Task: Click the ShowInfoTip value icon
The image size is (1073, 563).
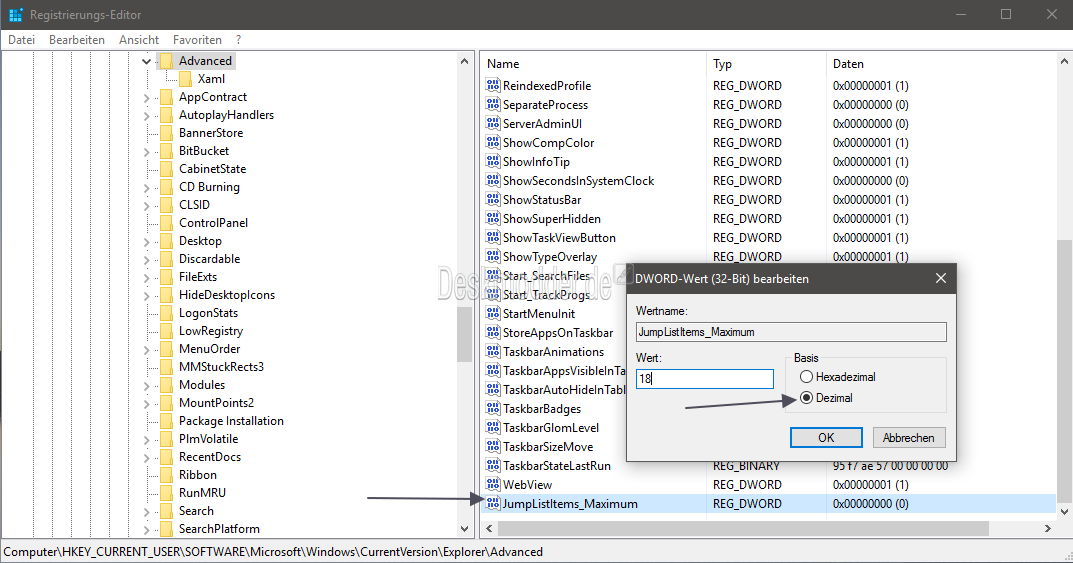Action: pos(493,161)
